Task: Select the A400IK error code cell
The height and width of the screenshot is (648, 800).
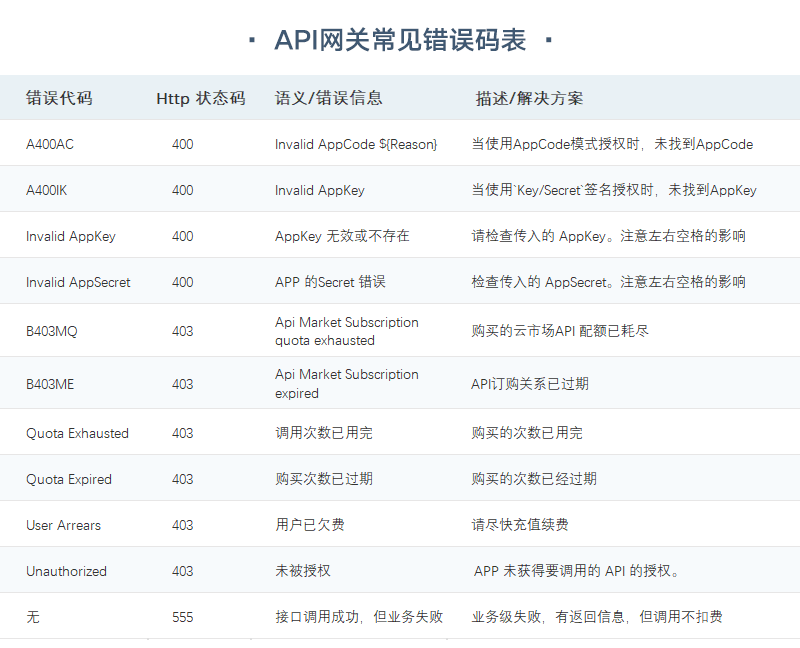Action: [47, 190]
